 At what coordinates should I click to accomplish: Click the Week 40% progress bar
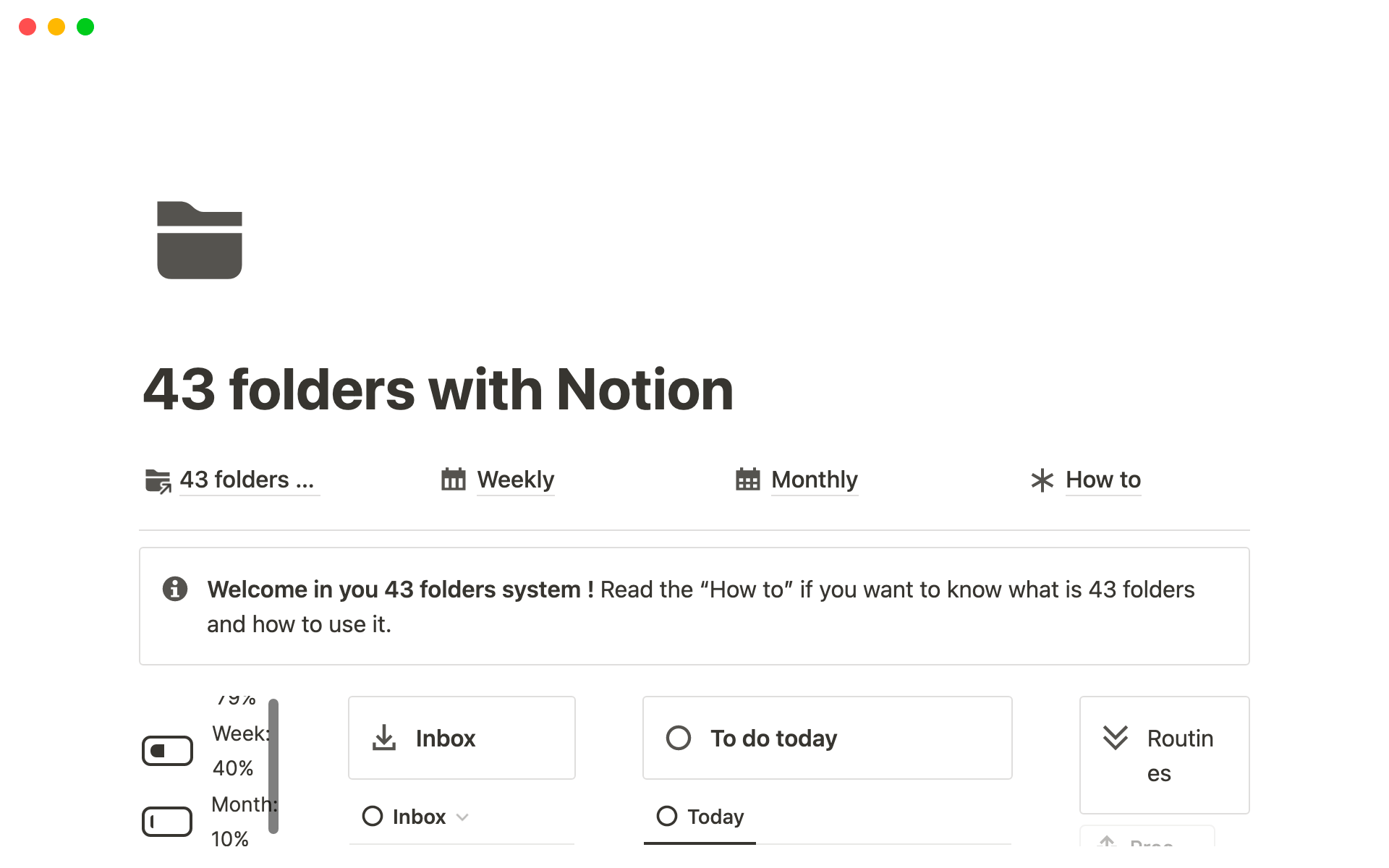tap(167, 751)
